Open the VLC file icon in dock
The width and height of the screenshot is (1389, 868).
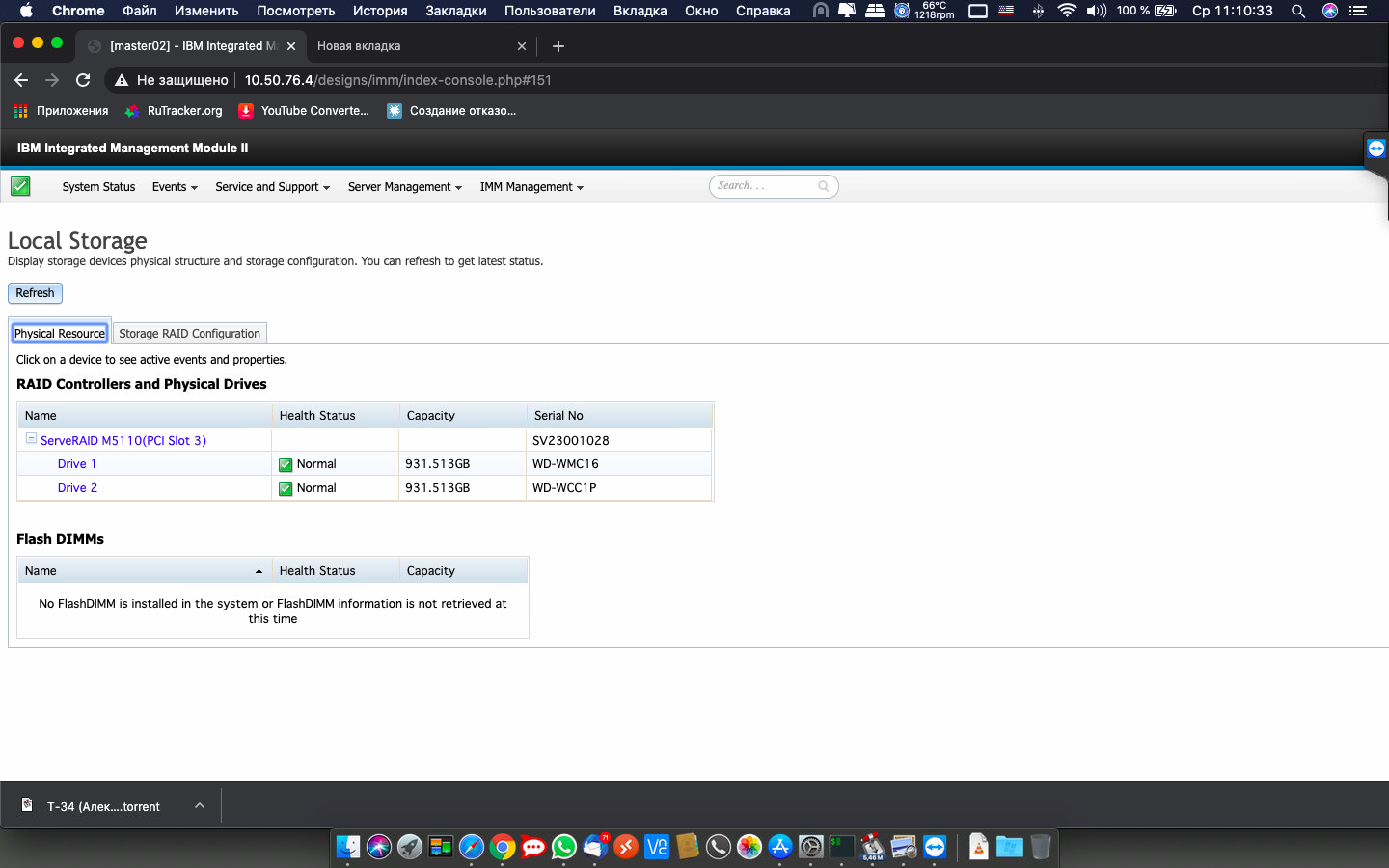pos(979,847)
